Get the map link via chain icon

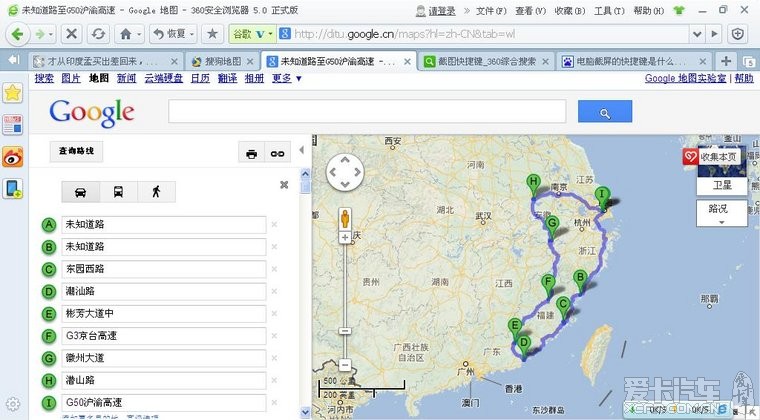coord(277,154)
